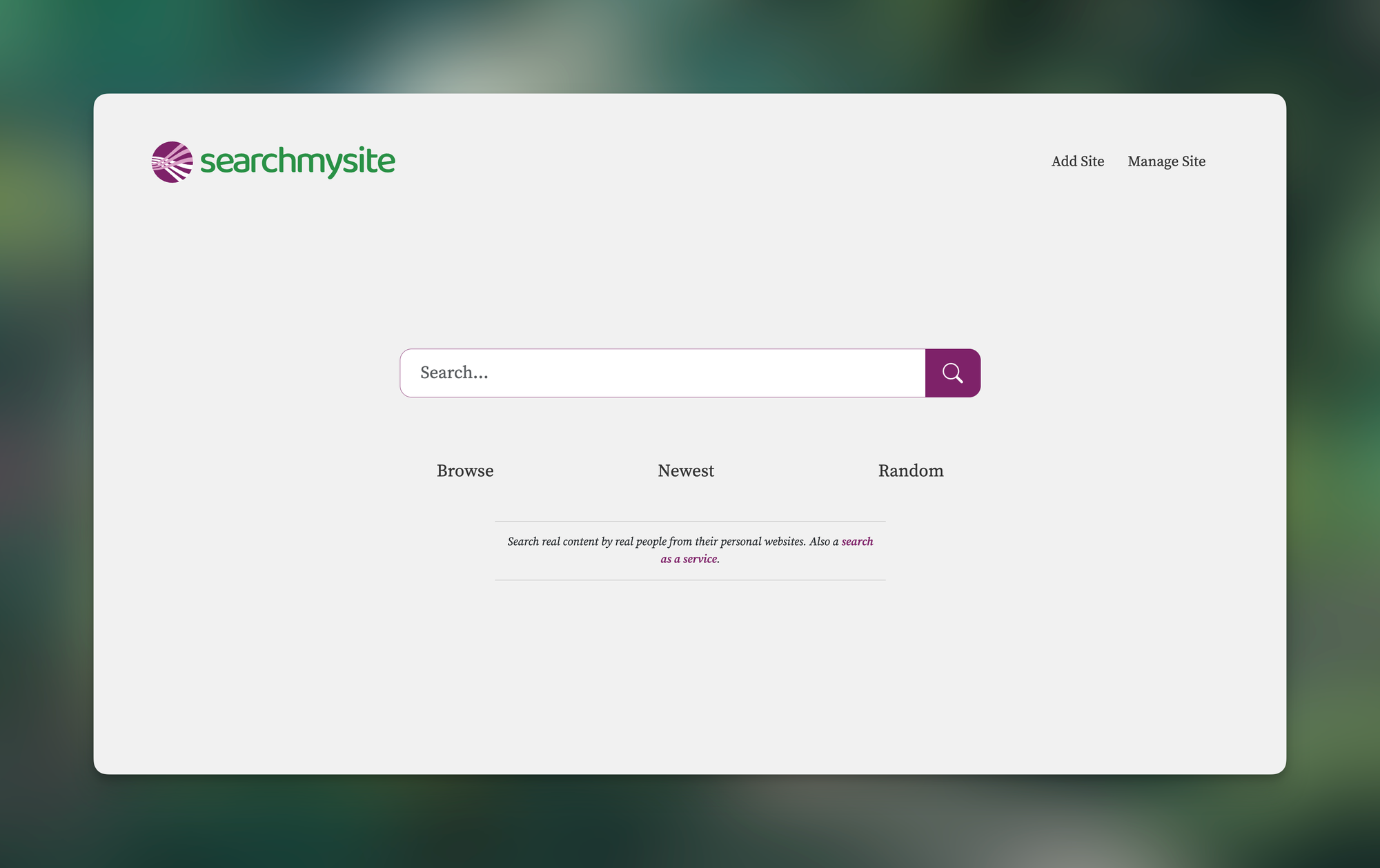Open the Manage Site page
1380x868 pixels.
click(1166, 161)
